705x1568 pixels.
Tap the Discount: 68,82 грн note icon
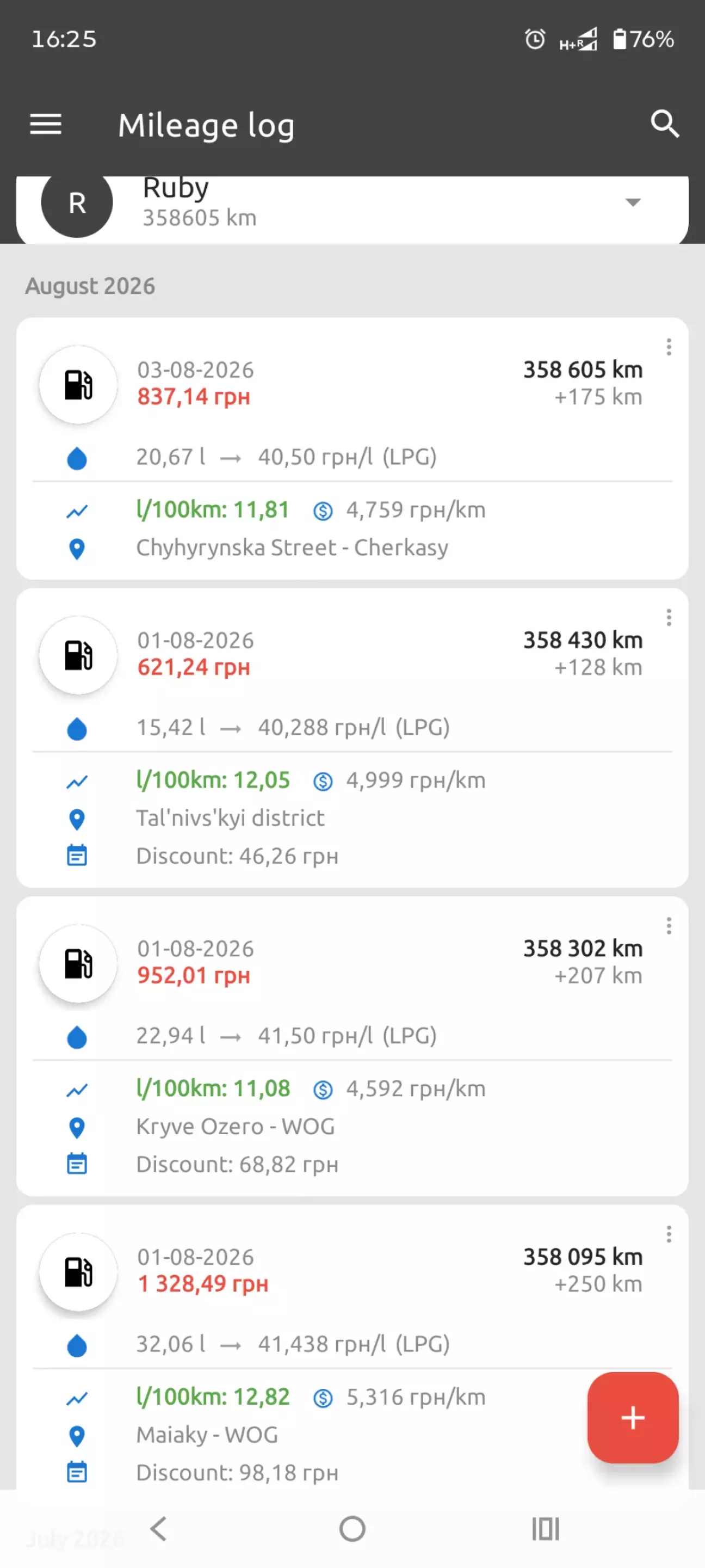(x=77, y=1164)
